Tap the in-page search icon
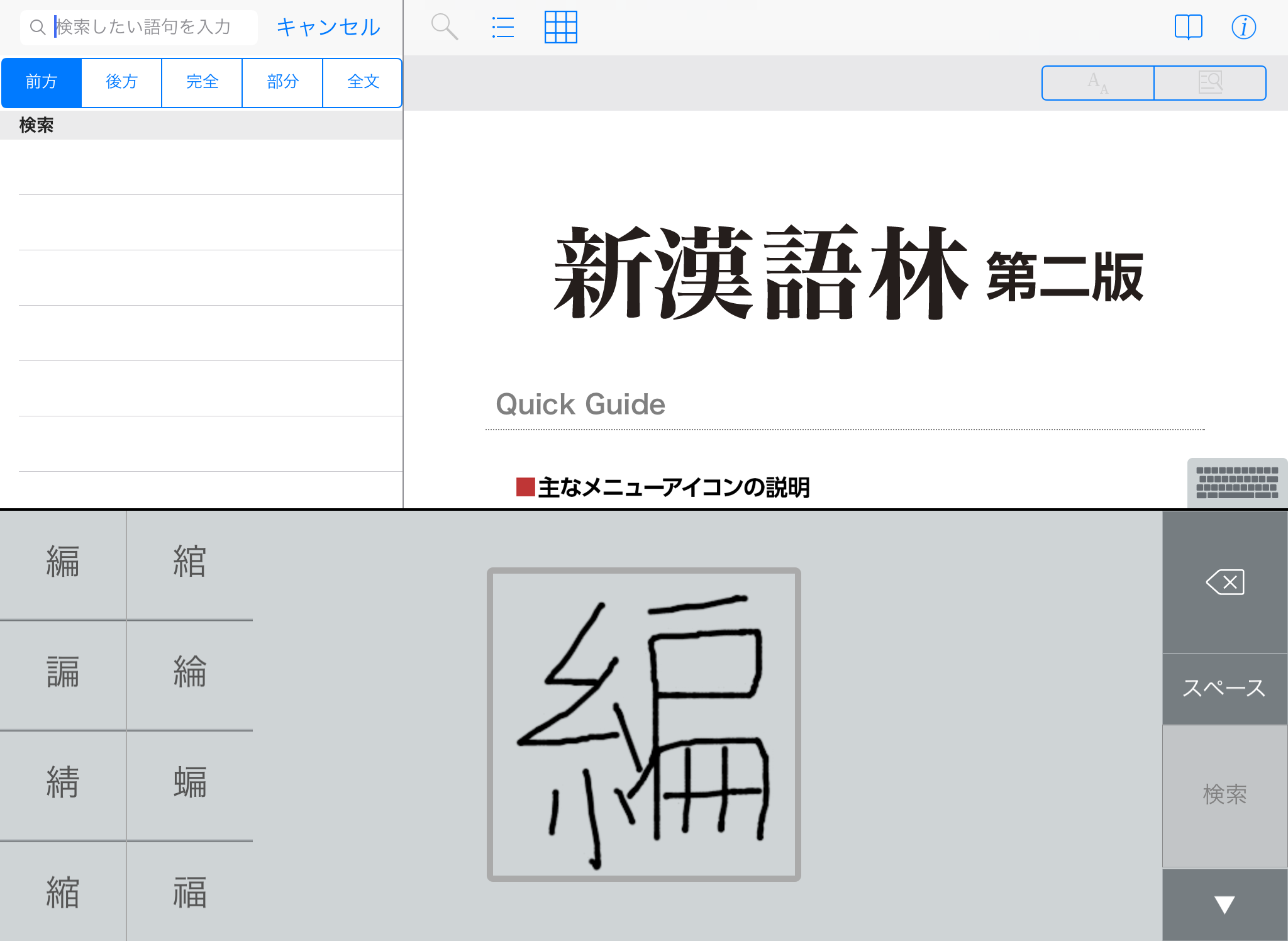Screen dimensions: 1288x941 pos(1210,83)
